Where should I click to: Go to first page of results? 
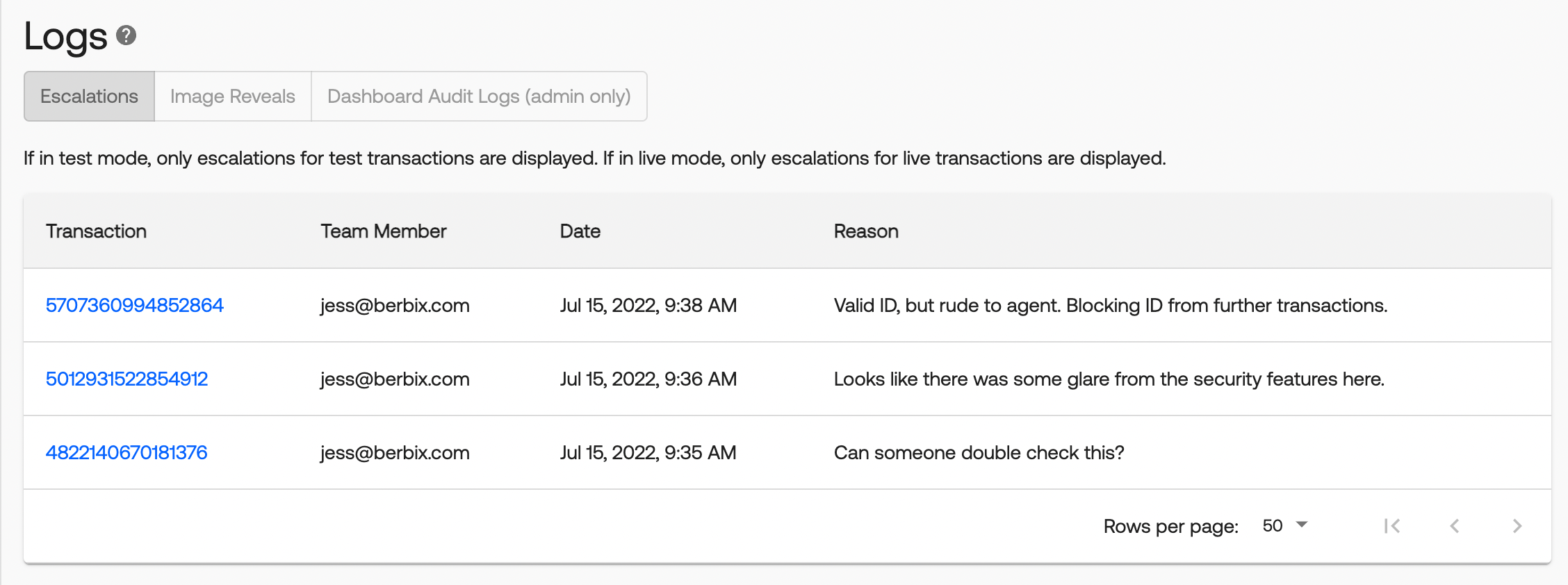point(1391,526)
